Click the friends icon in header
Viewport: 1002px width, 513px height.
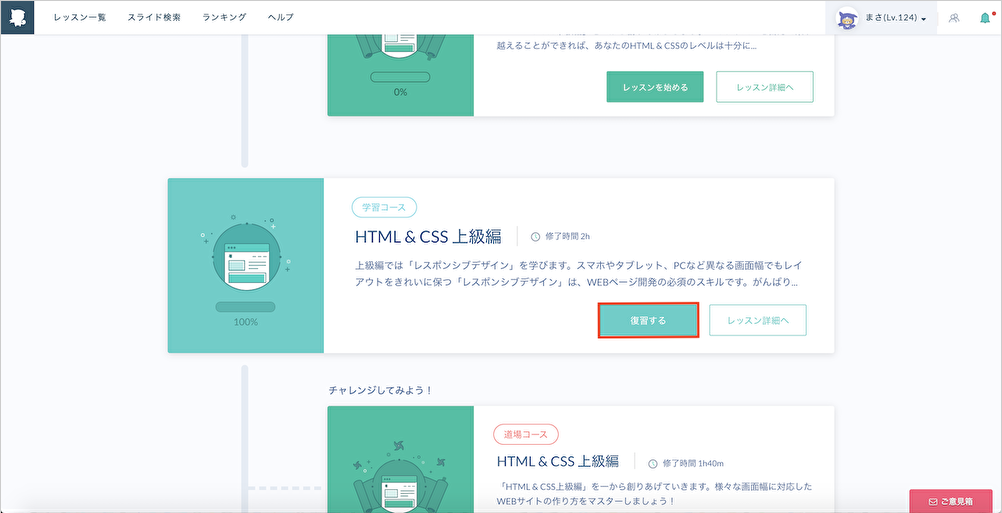coord(954,18)
